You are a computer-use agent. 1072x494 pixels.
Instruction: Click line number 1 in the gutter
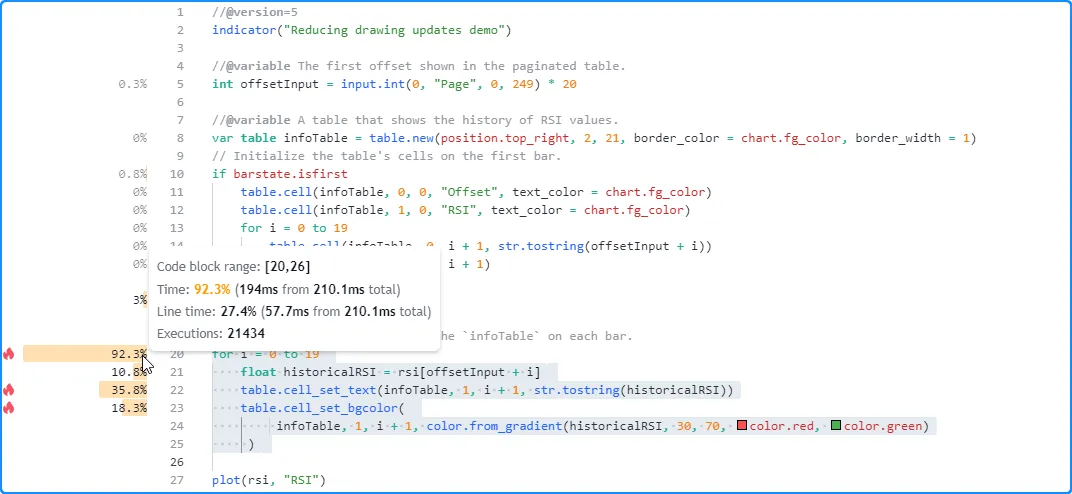pos(179,12)
